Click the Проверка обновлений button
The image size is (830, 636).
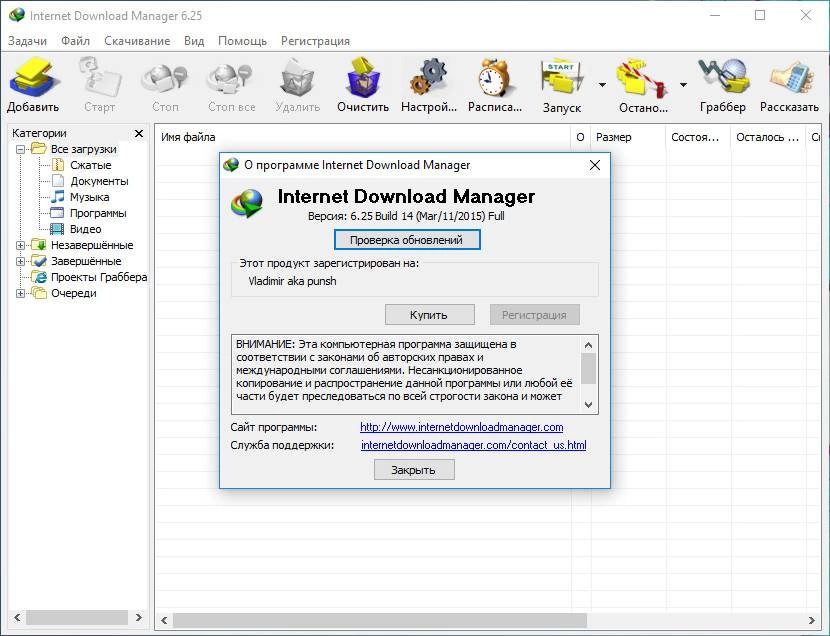pyautogui.click(x=407, y=240)
